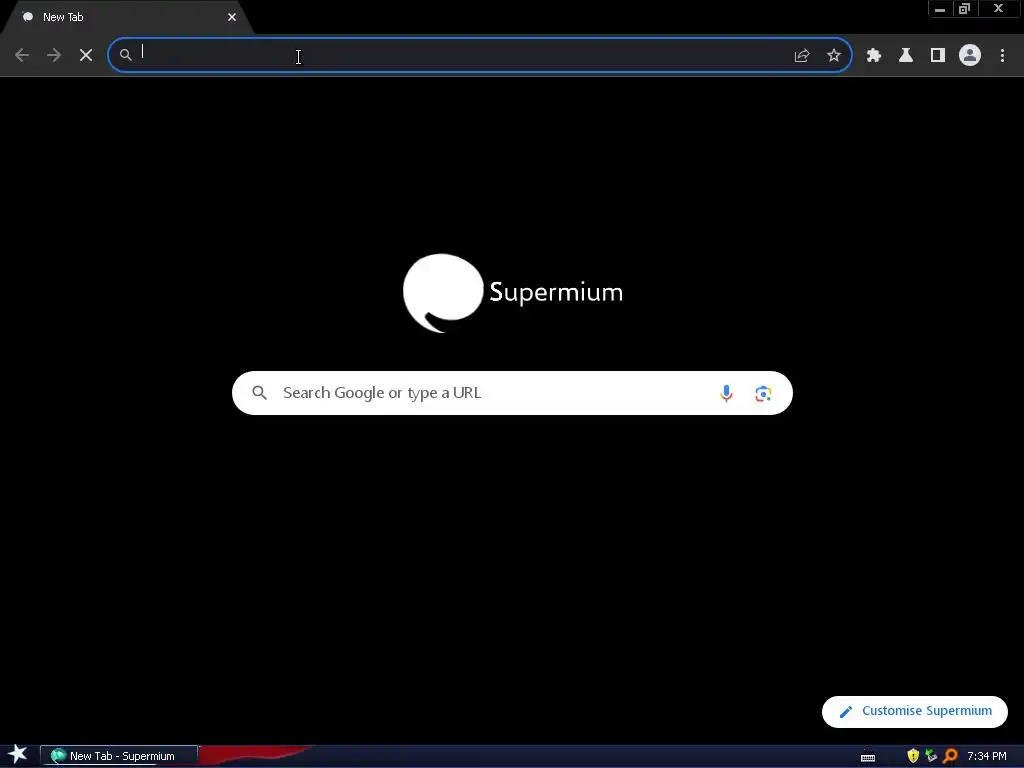Open the yellow security shield tray icon
The image size is (1024, 768).
(913, 756)
